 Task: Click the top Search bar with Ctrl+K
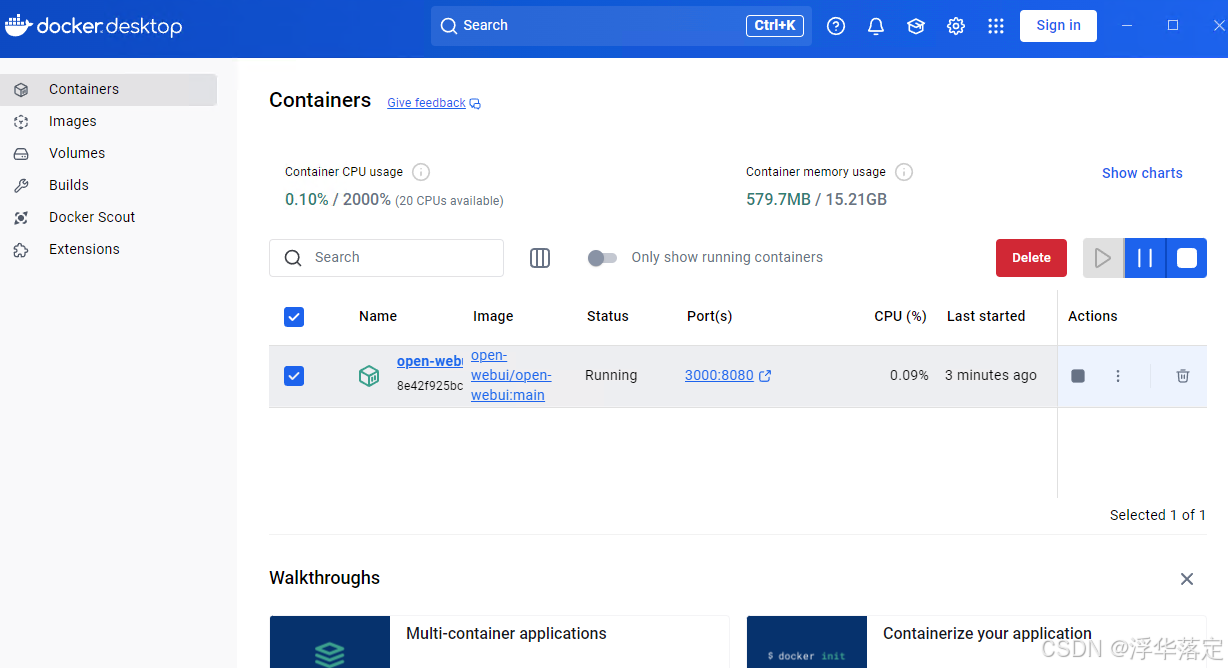621,26
